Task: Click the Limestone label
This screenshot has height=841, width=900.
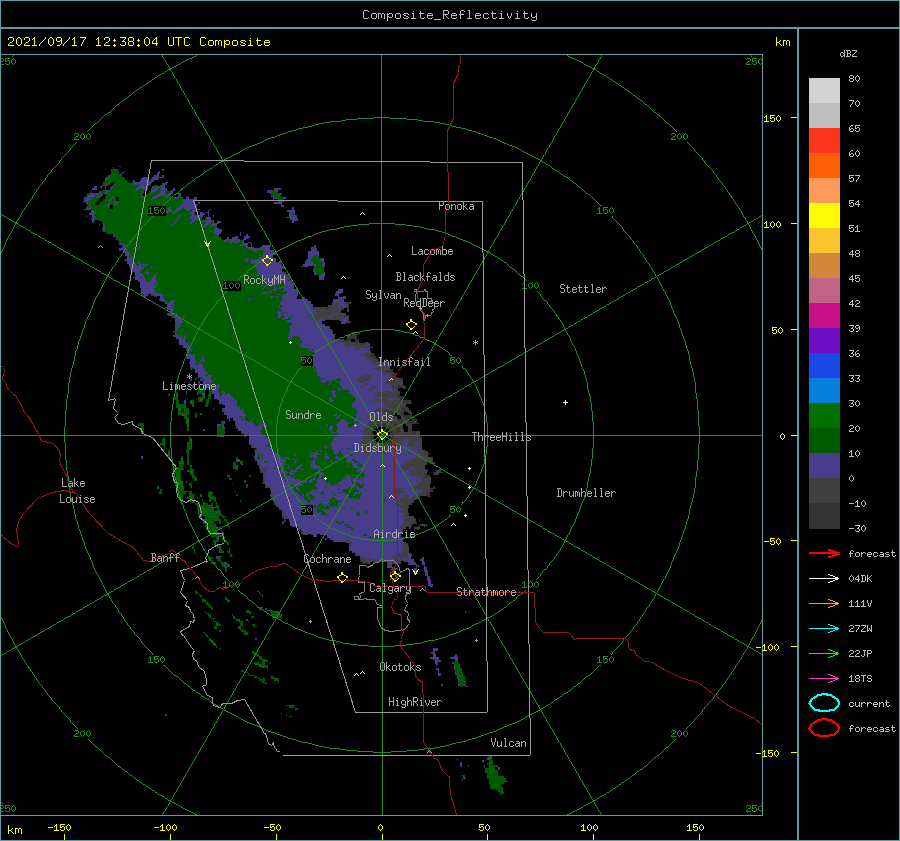Action: coord(189,386)
